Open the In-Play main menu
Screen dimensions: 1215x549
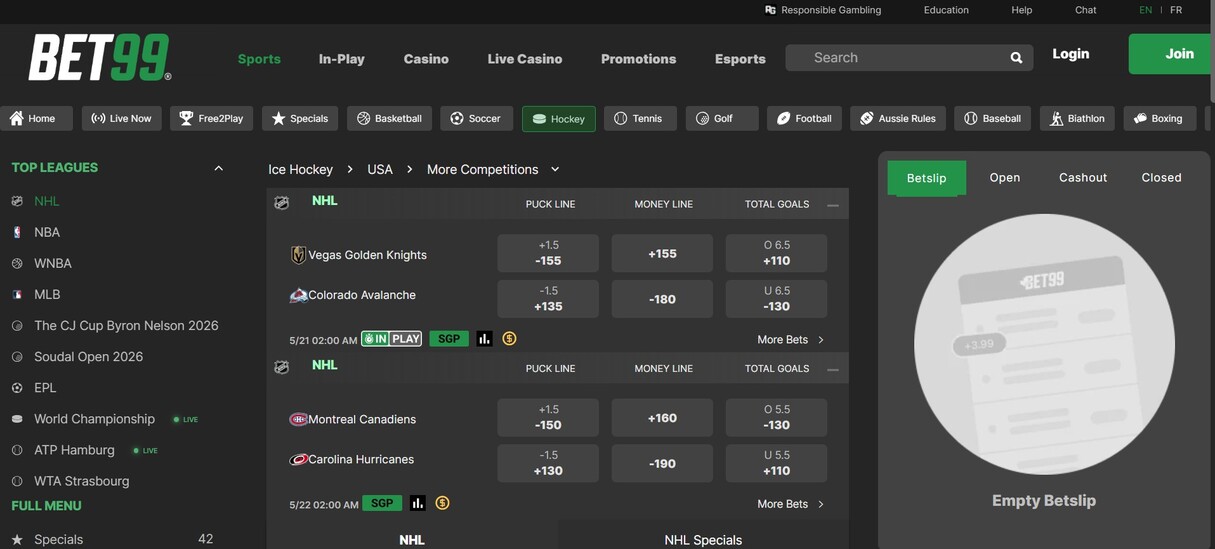coord(342,59)
